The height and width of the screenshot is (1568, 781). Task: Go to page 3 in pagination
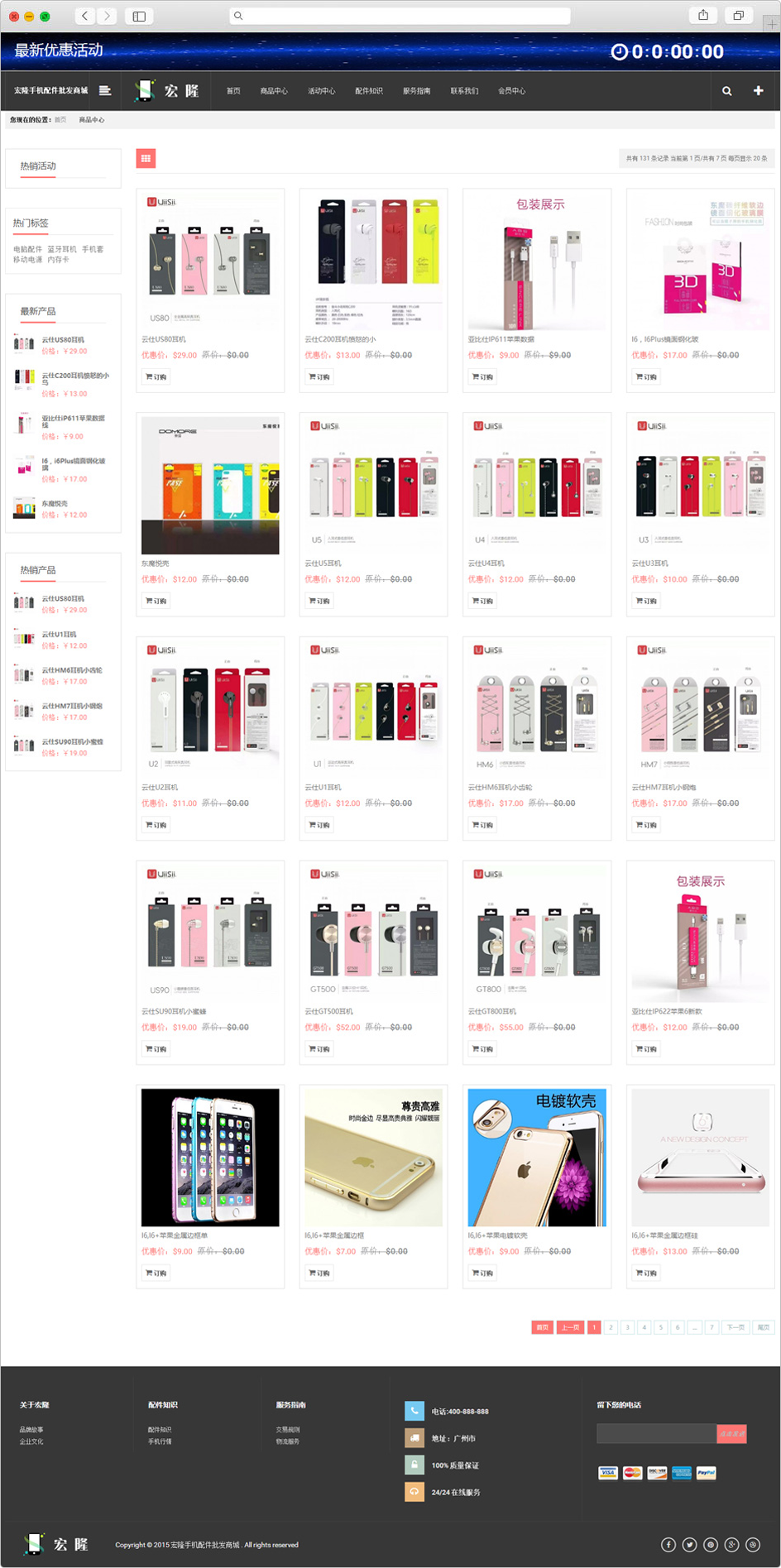627,1327
